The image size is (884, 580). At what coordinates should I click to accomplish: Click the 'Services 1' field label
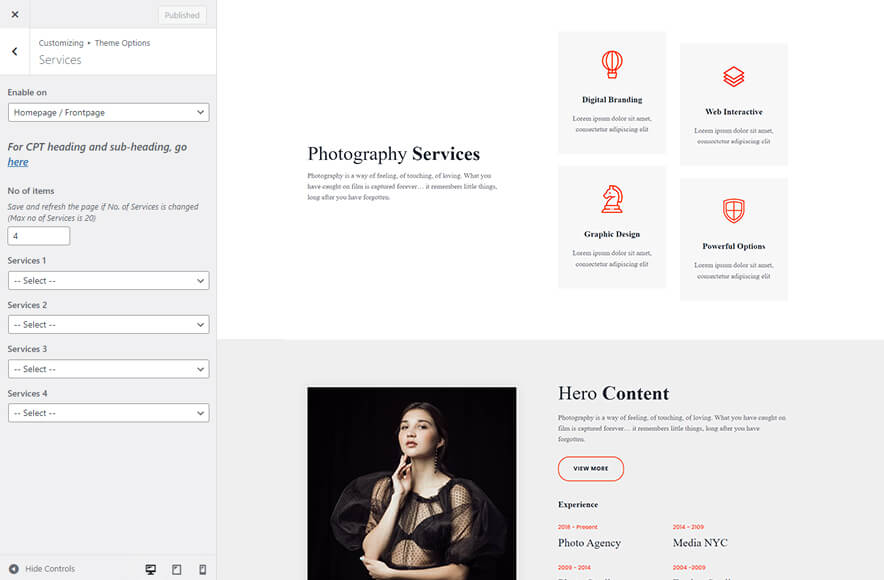(x=26, y=260)
